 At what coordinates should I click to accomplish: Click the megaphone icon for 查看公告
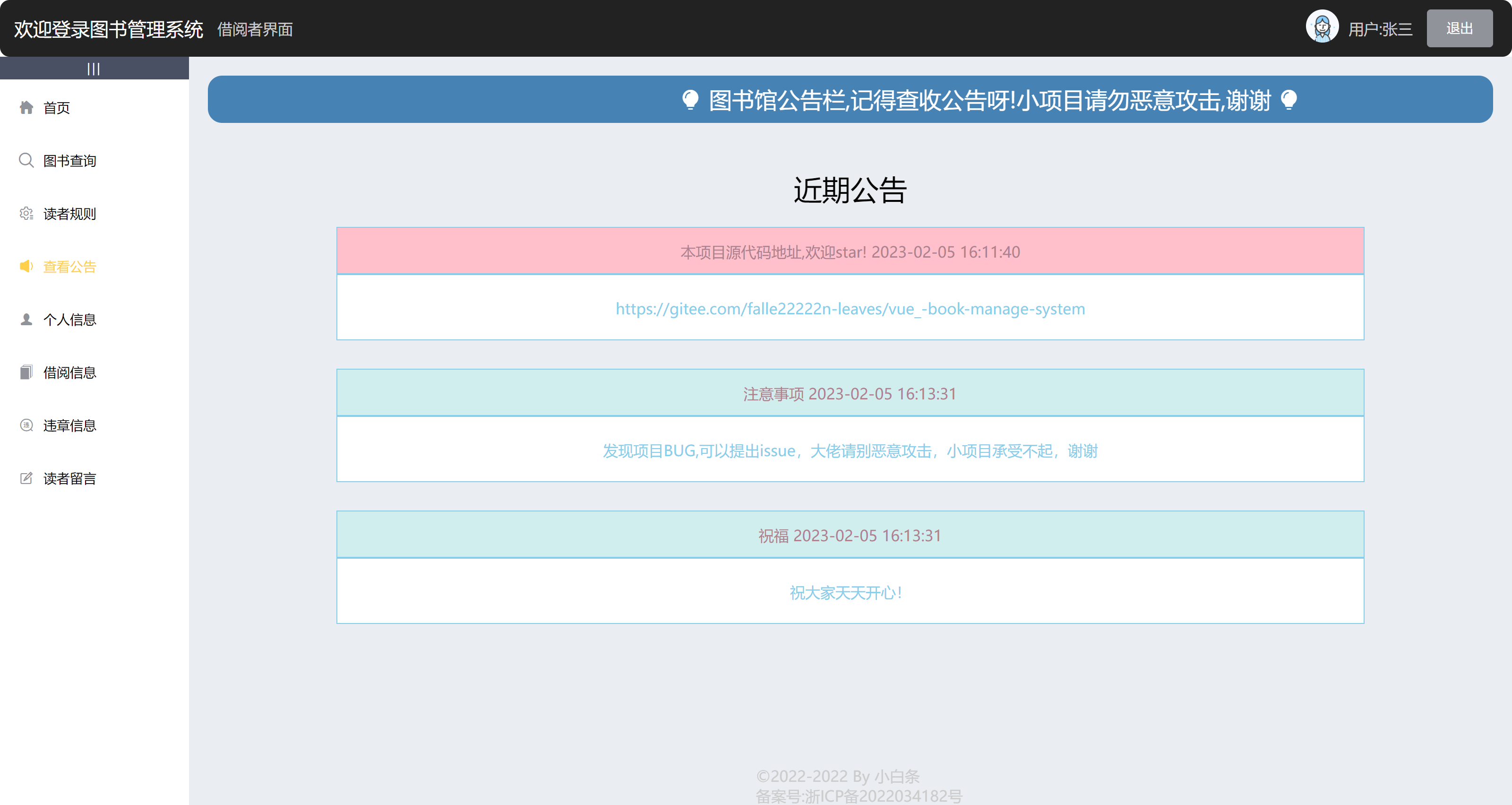click(26, 267)
